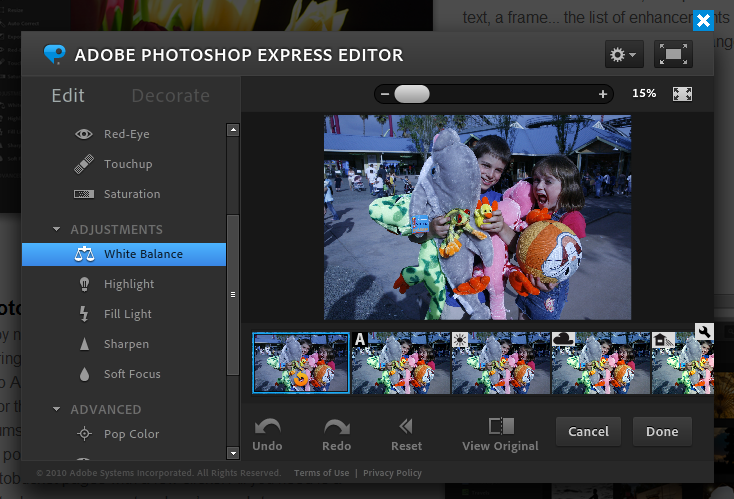Toggle View Original comparison
The image size is (734, 499).
[500, 434]
